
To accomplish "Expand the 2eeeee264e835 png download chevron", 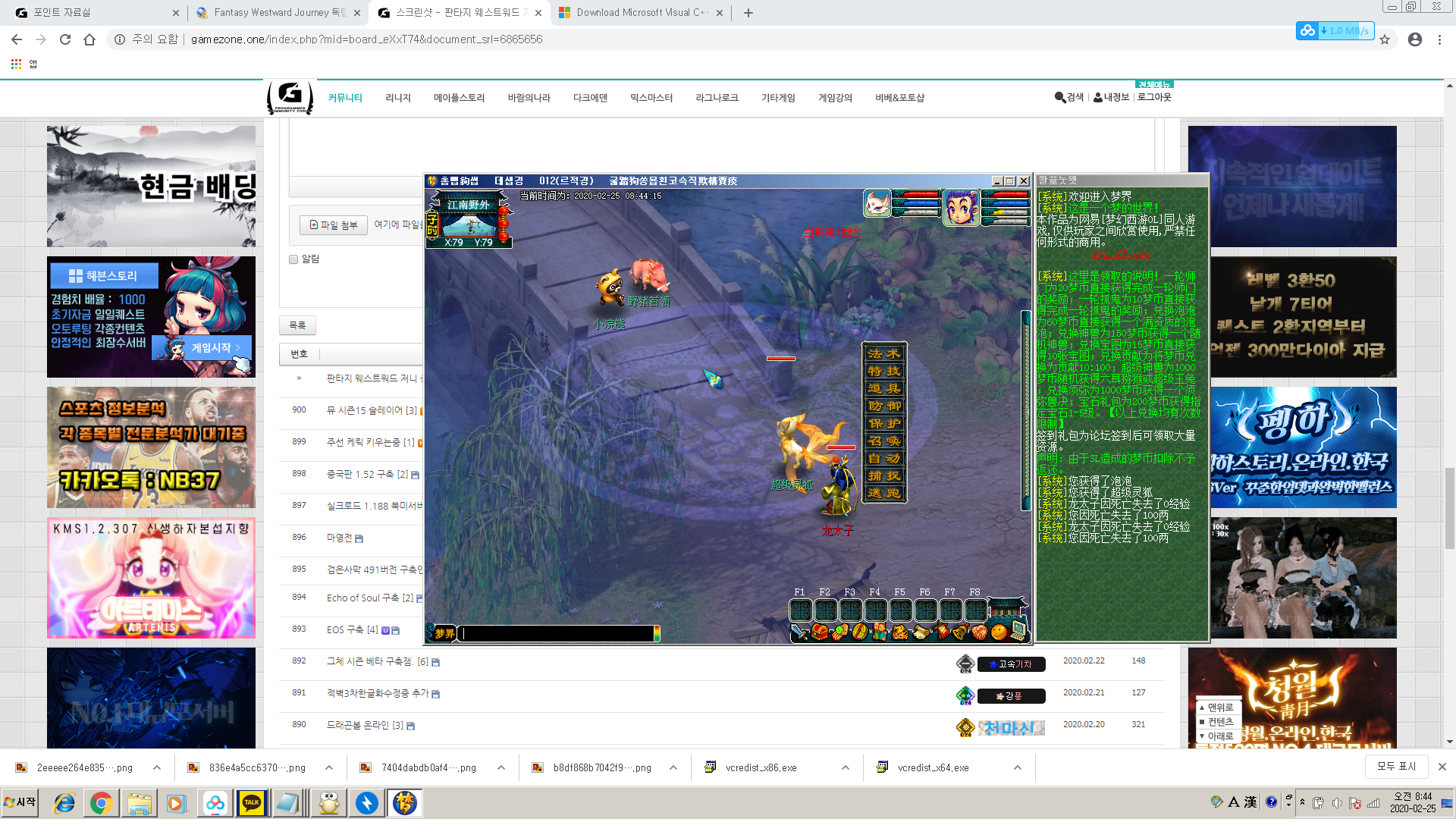I will 157,767.
